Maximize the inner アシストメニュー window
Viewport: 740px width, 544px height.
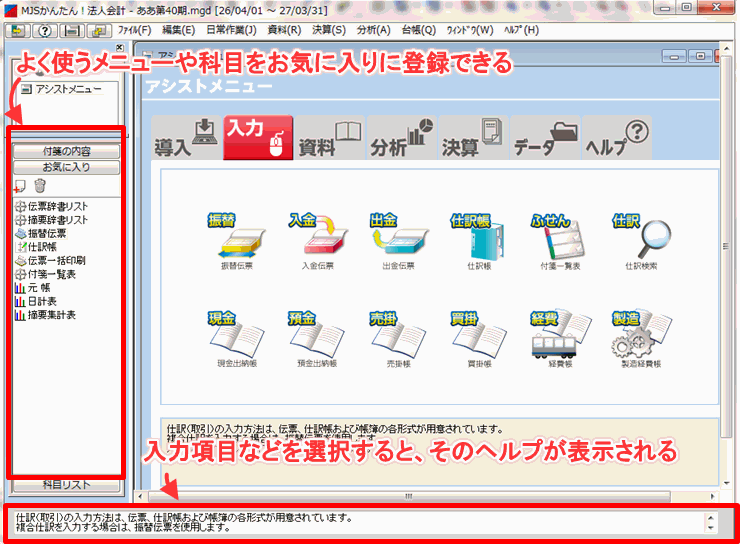700,56
